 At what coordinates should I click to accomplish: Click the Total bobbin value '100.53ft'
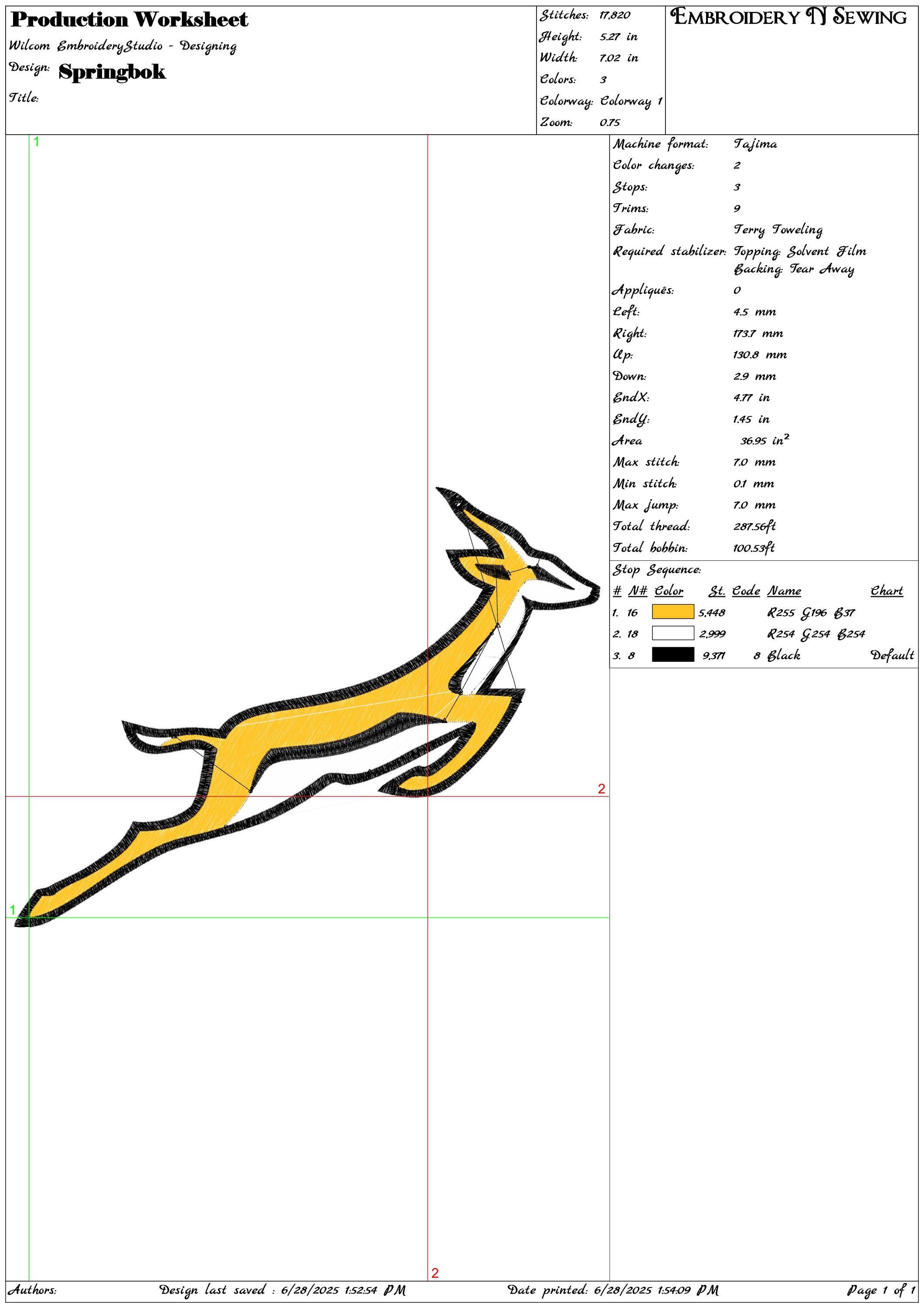754,548
